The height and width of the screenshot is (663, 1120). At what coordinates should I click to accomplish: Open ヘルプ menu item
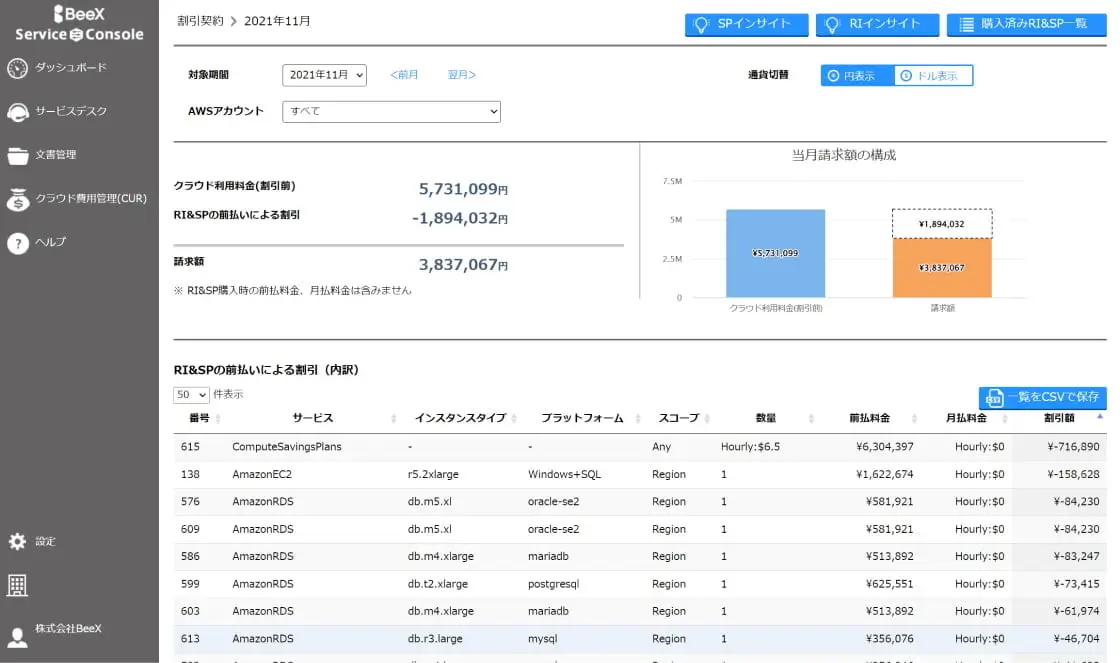click(x=51, y=242)
